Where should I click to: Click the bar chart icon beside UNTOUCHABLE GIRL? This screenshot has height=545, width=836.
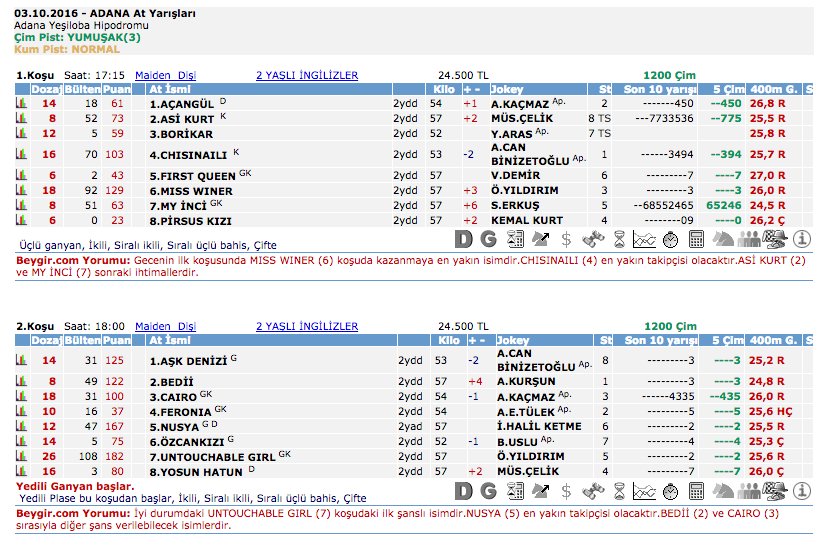21,455
